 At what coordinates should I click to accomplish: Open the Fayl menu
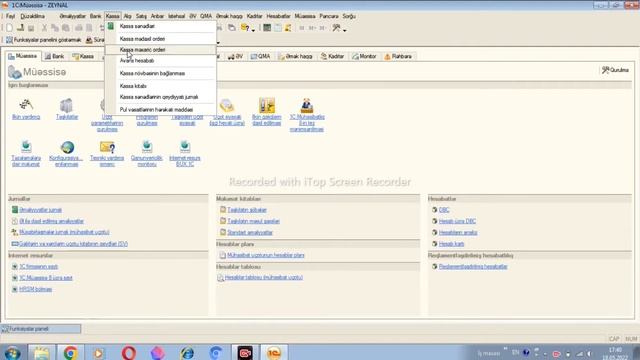tap(10, 16)
